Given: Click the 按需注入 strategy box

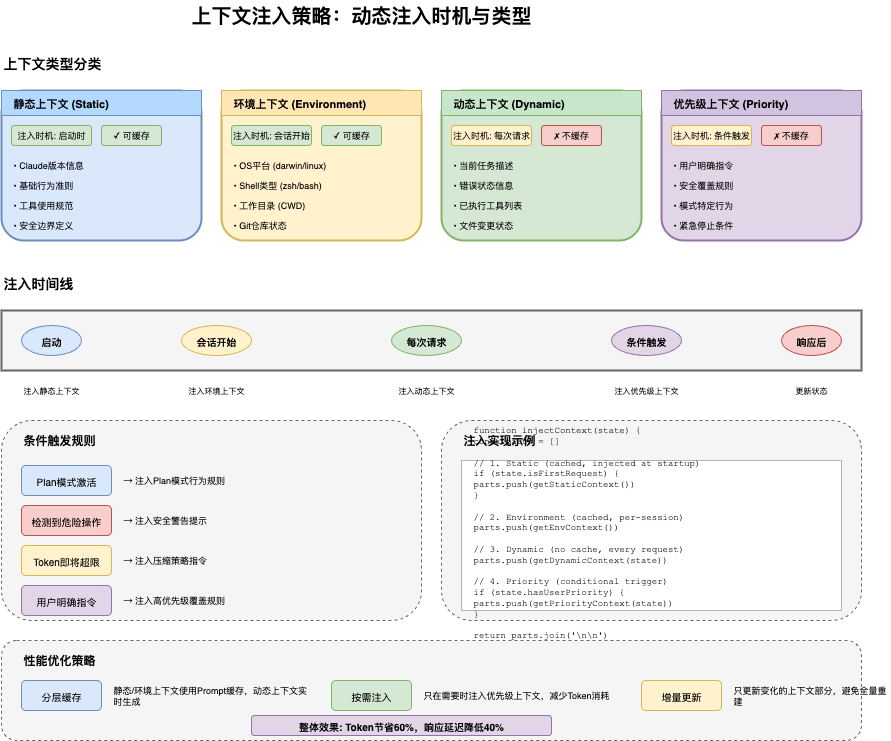Looking at the screenshot, I should pyautogui.click(x=371, y=696).
